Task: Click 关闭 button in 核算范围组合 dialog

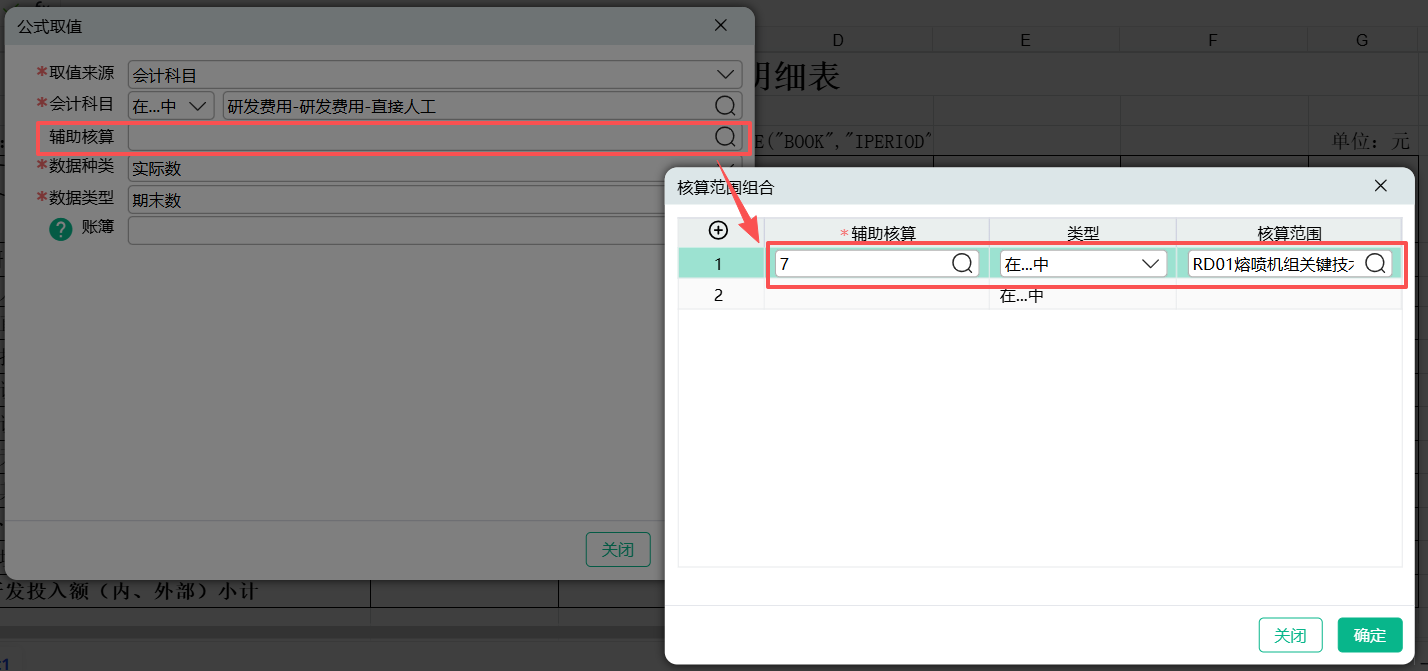Action: pos(1290,635)
